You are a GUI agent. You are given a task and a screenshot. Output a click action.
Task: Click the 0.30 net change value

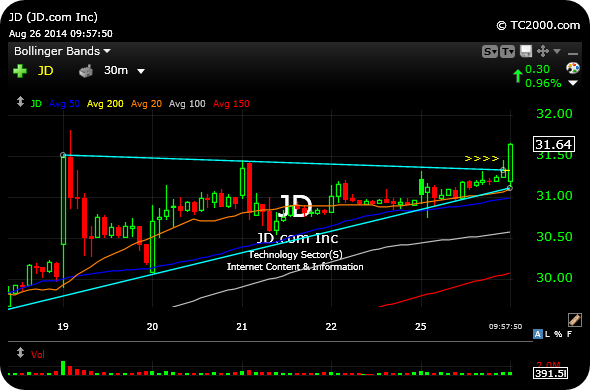tap(537, 69)
